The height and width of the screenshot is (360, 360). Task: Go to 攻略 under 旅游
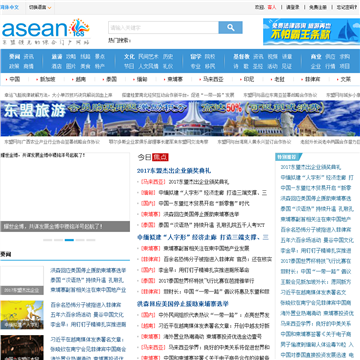(71, 57)
